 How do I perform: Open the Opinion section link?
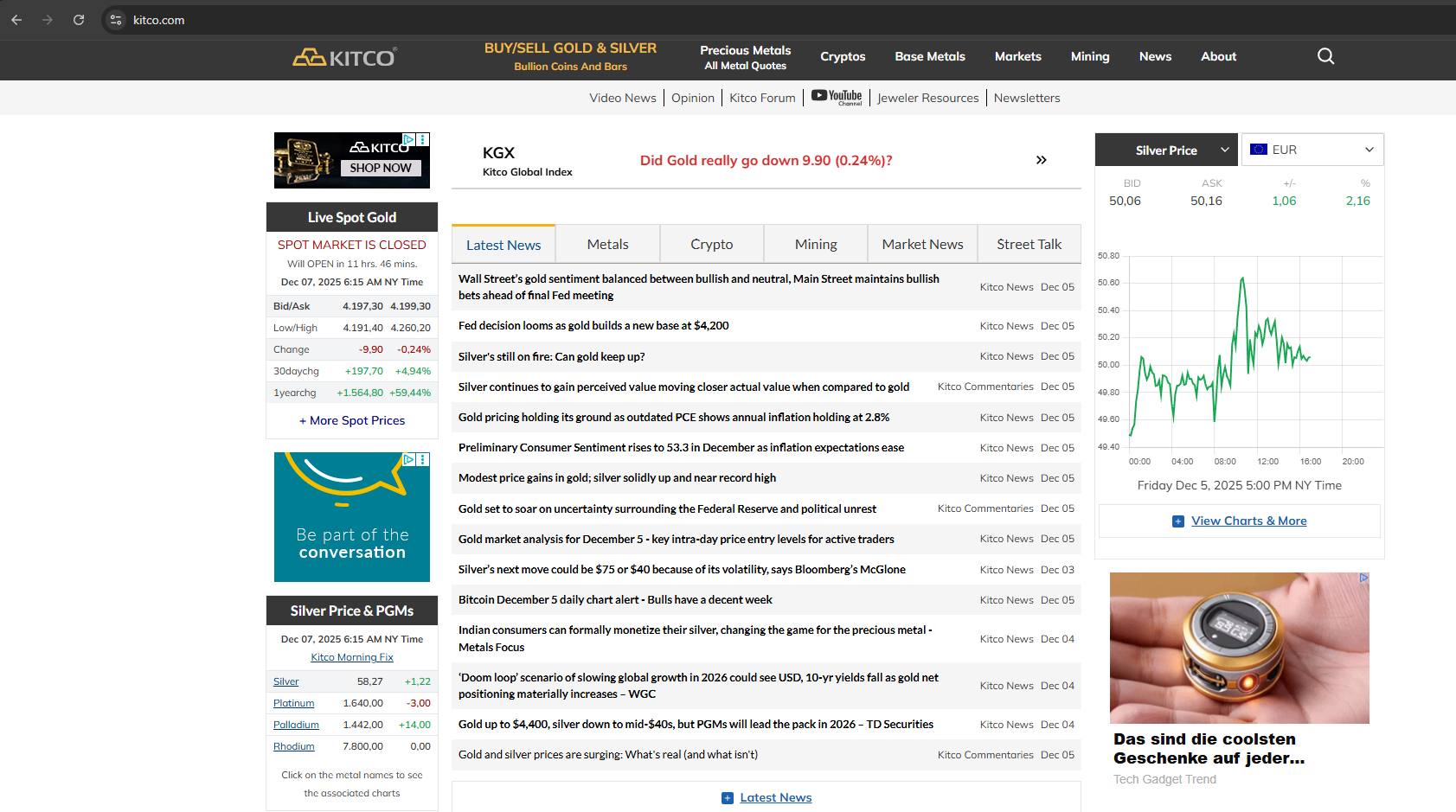point(693,98)
